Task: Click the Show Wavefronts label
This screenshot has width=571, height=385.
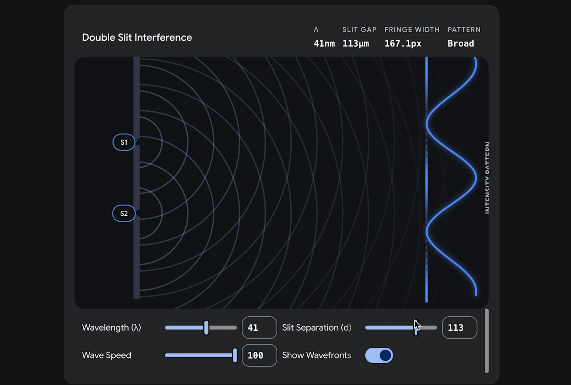Action: point(317,355)
